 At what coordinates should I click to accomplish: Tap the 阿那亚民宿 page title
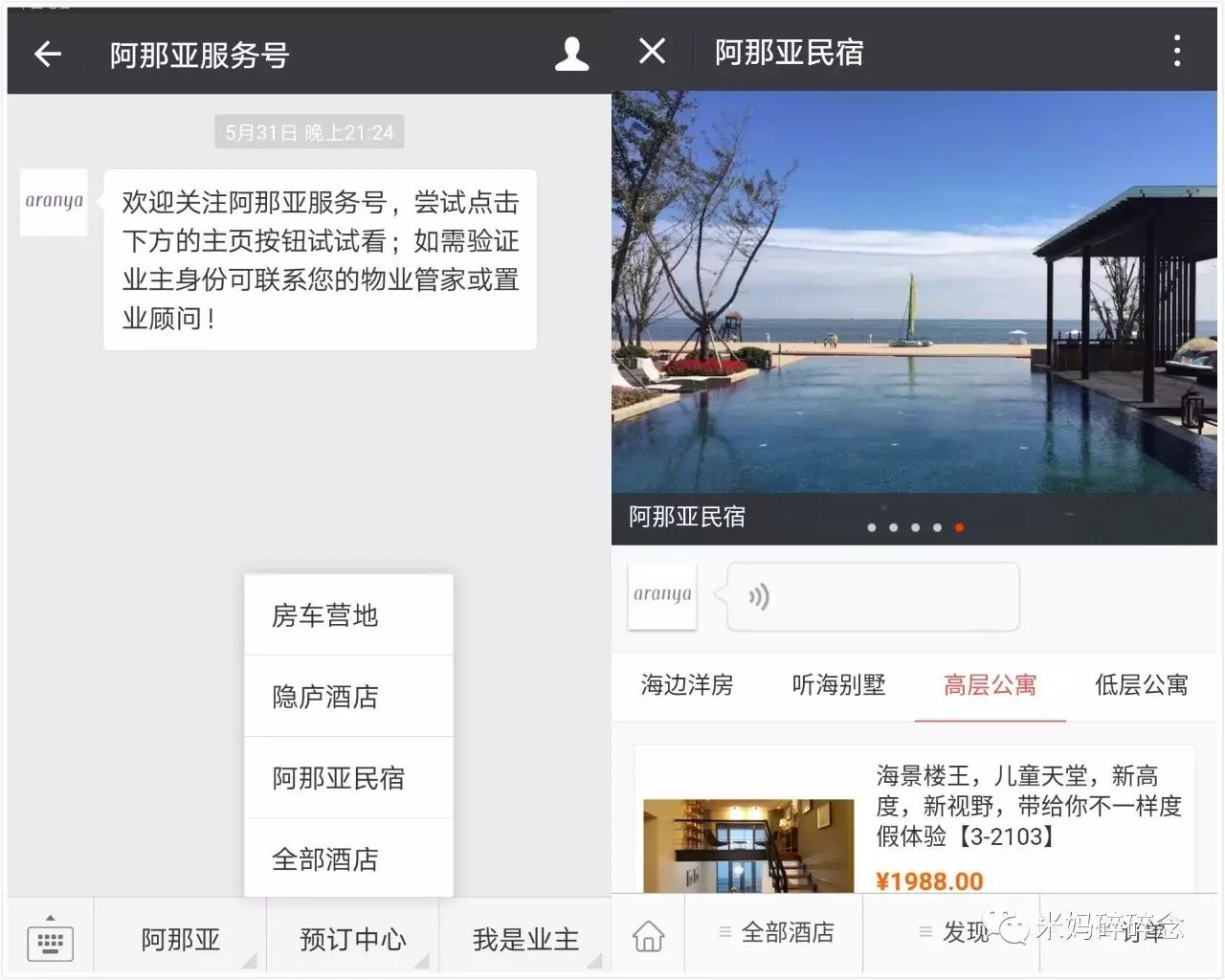click(789, 53)
